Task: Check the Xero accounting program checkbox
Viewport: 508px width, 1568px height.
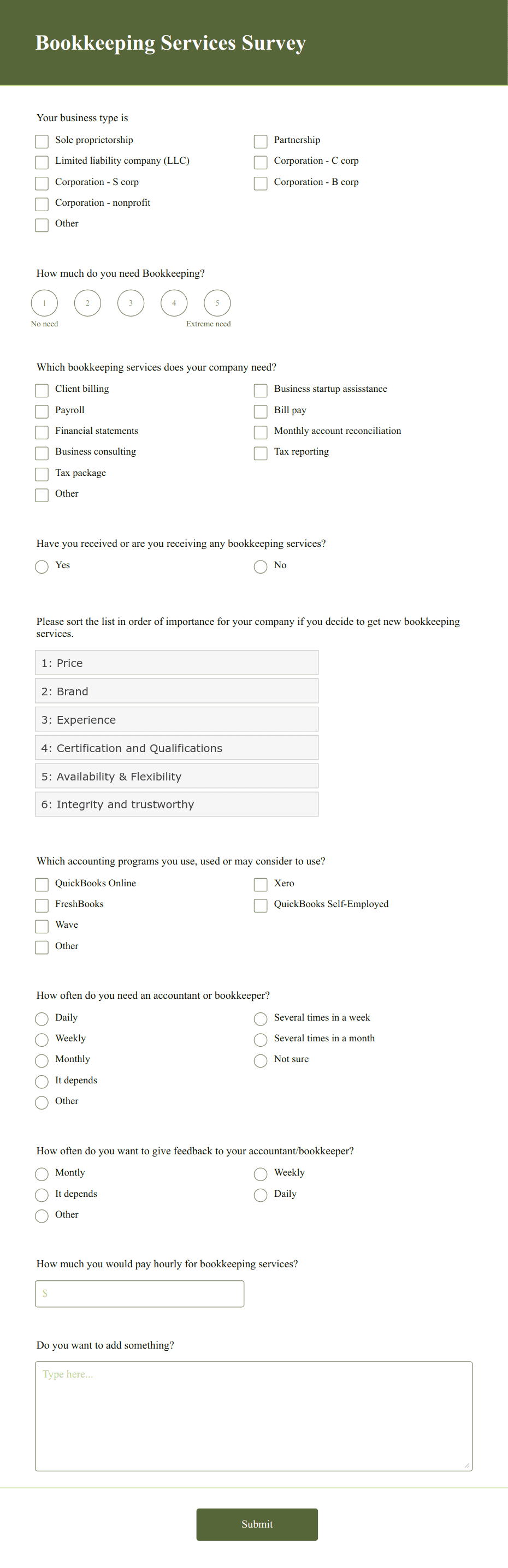Action: 260,884
